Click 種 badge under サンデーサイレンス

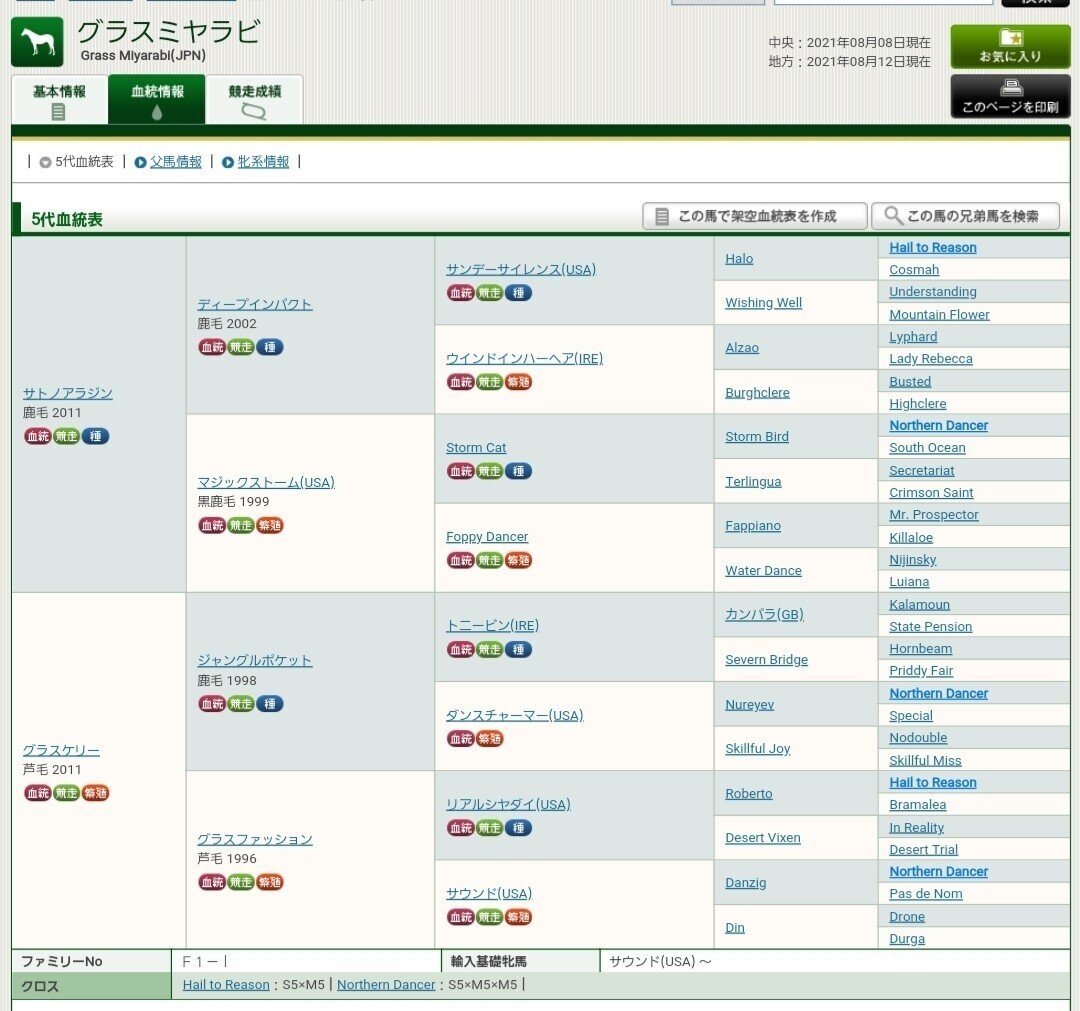point(518,293)
